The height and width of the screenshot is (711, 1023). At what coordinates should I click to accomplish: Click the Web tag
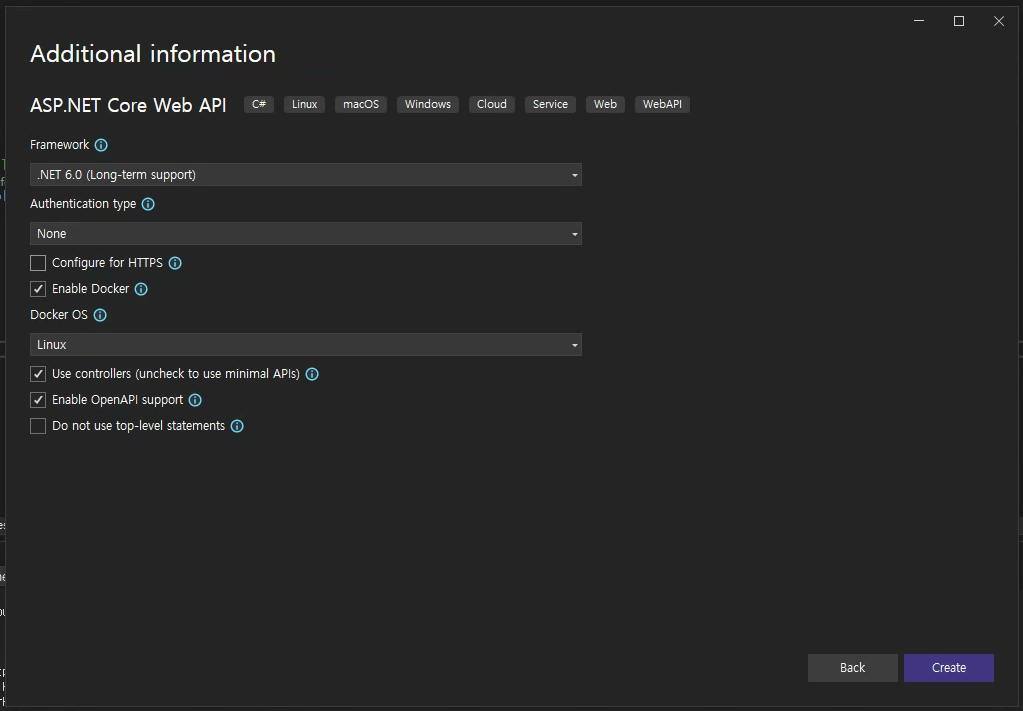[605, 104]
